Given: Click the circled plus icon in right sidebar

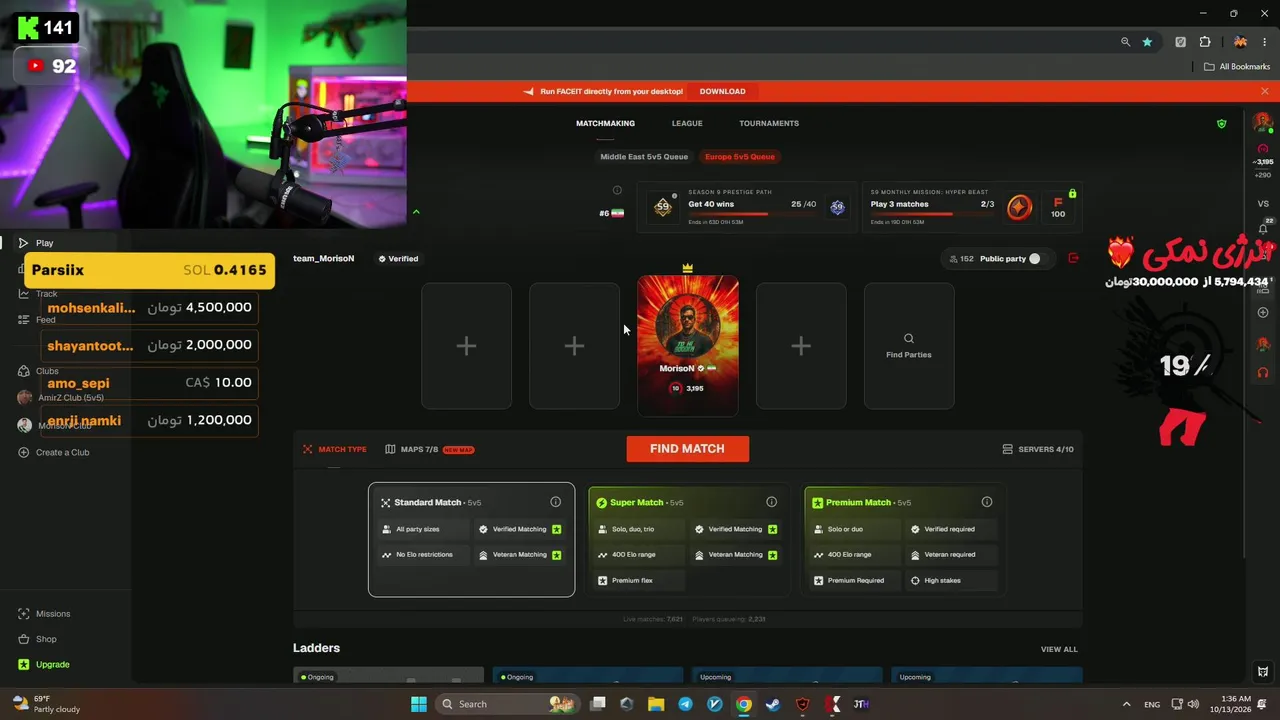Looking at the screenshot, I should tap(1263, 313).
